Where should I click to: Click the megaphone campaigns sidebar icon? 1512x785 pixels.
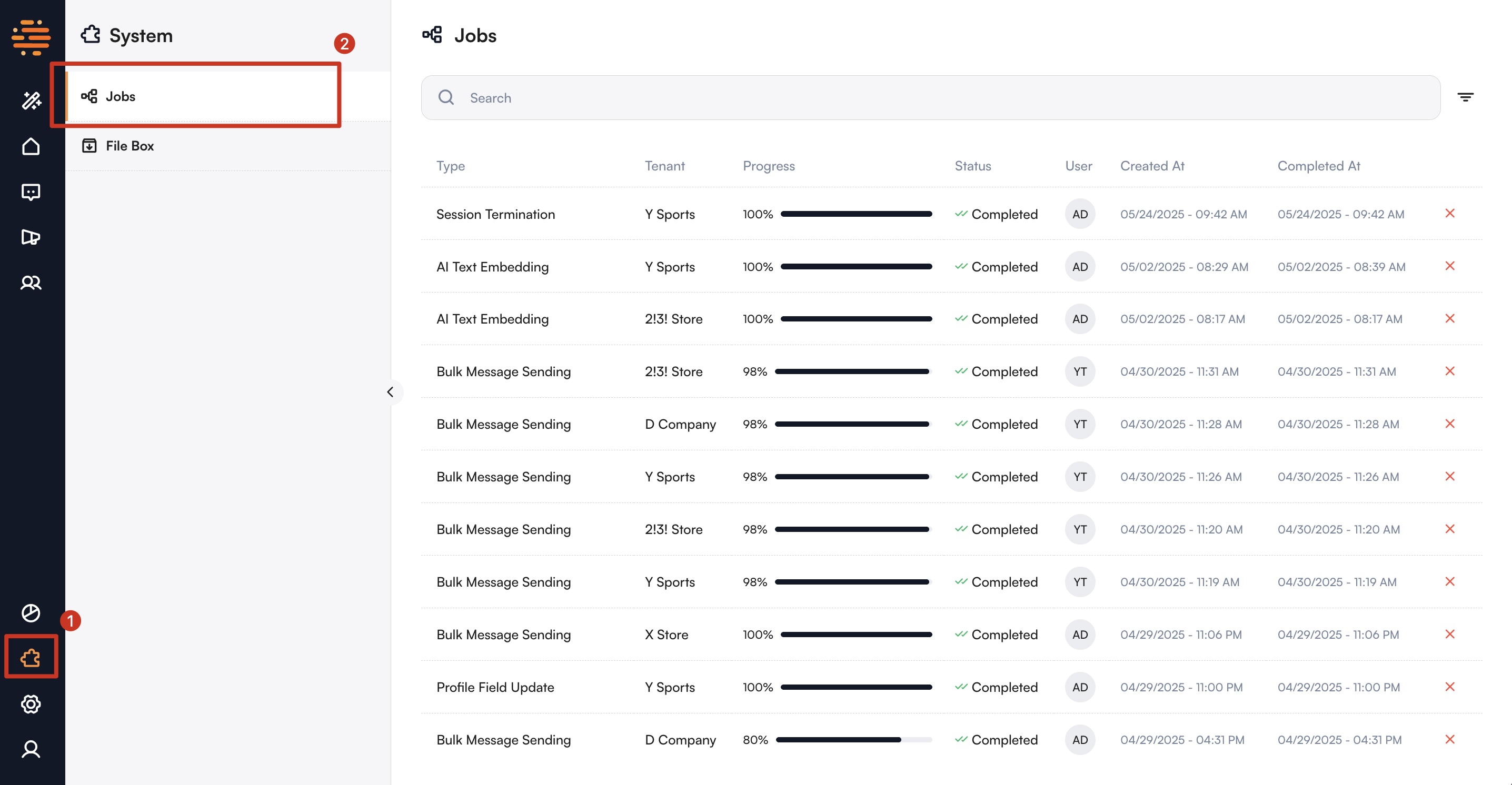[31, 237]
